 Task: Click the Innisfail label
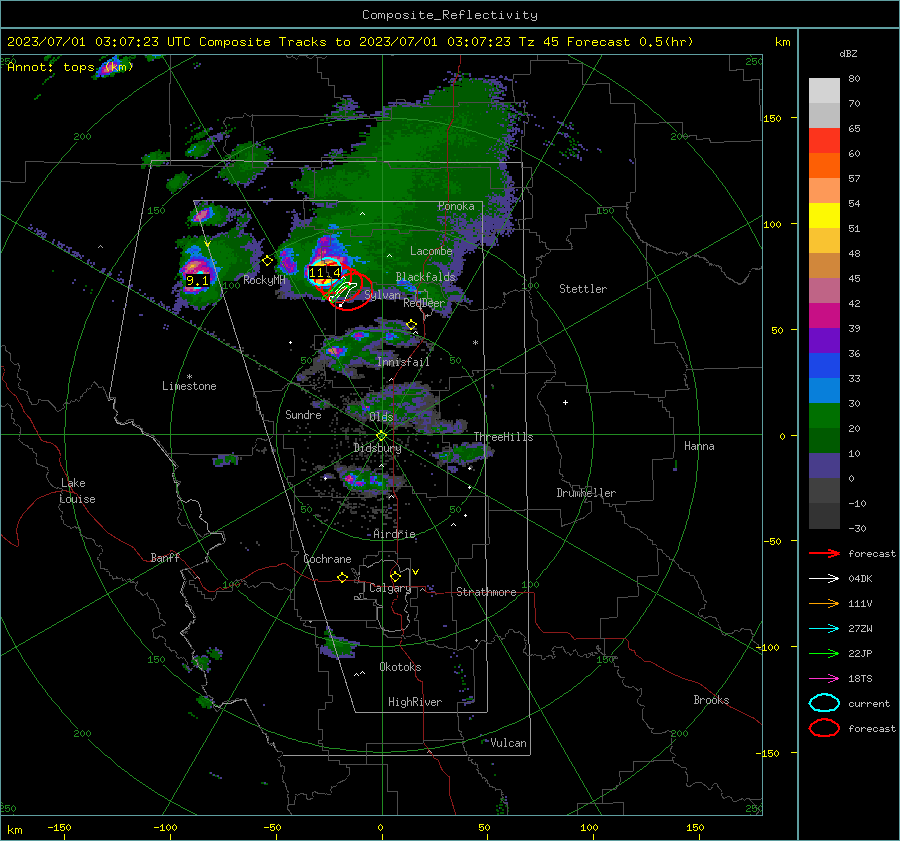pyautogui.click(x=403, y=362)
